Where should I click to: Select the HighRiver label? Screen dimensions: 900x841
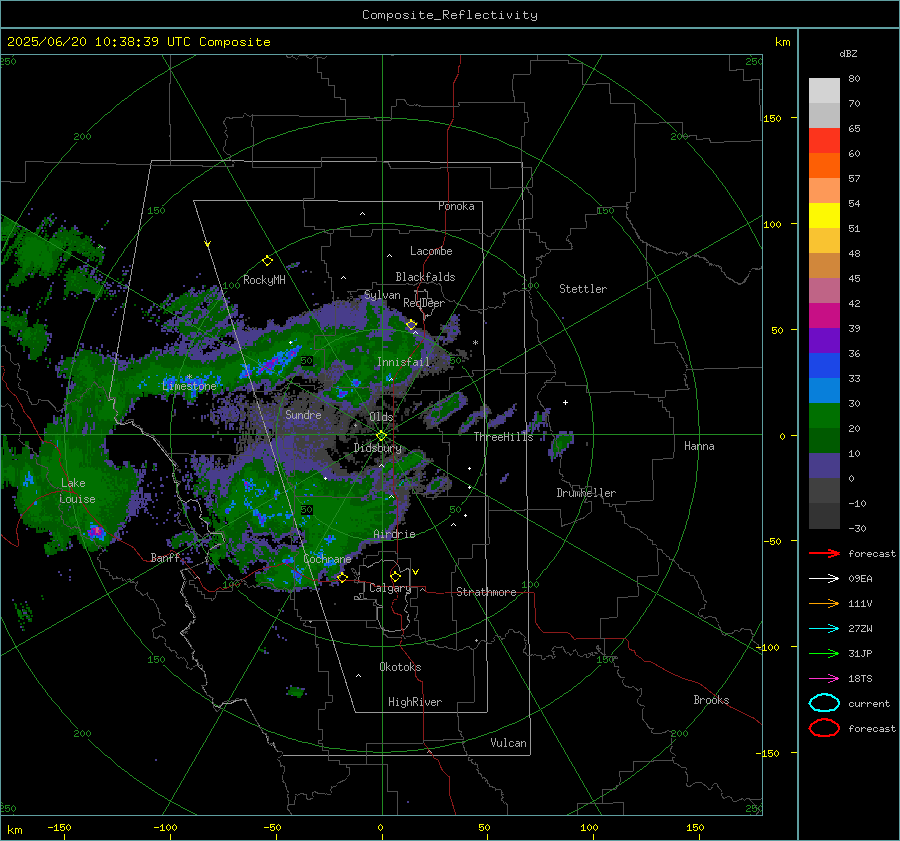click(415, 702)
